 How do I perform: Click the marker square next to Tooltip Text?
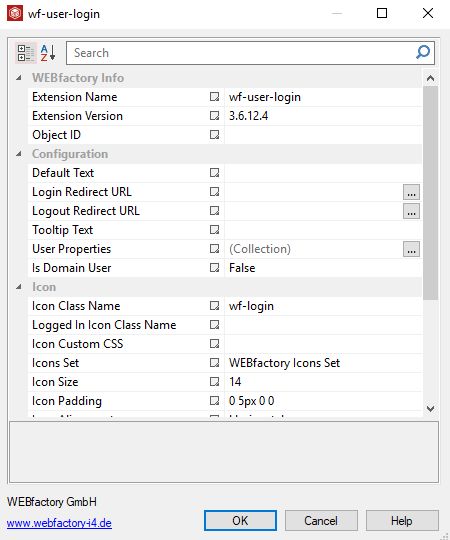click(x=214, y=230)
